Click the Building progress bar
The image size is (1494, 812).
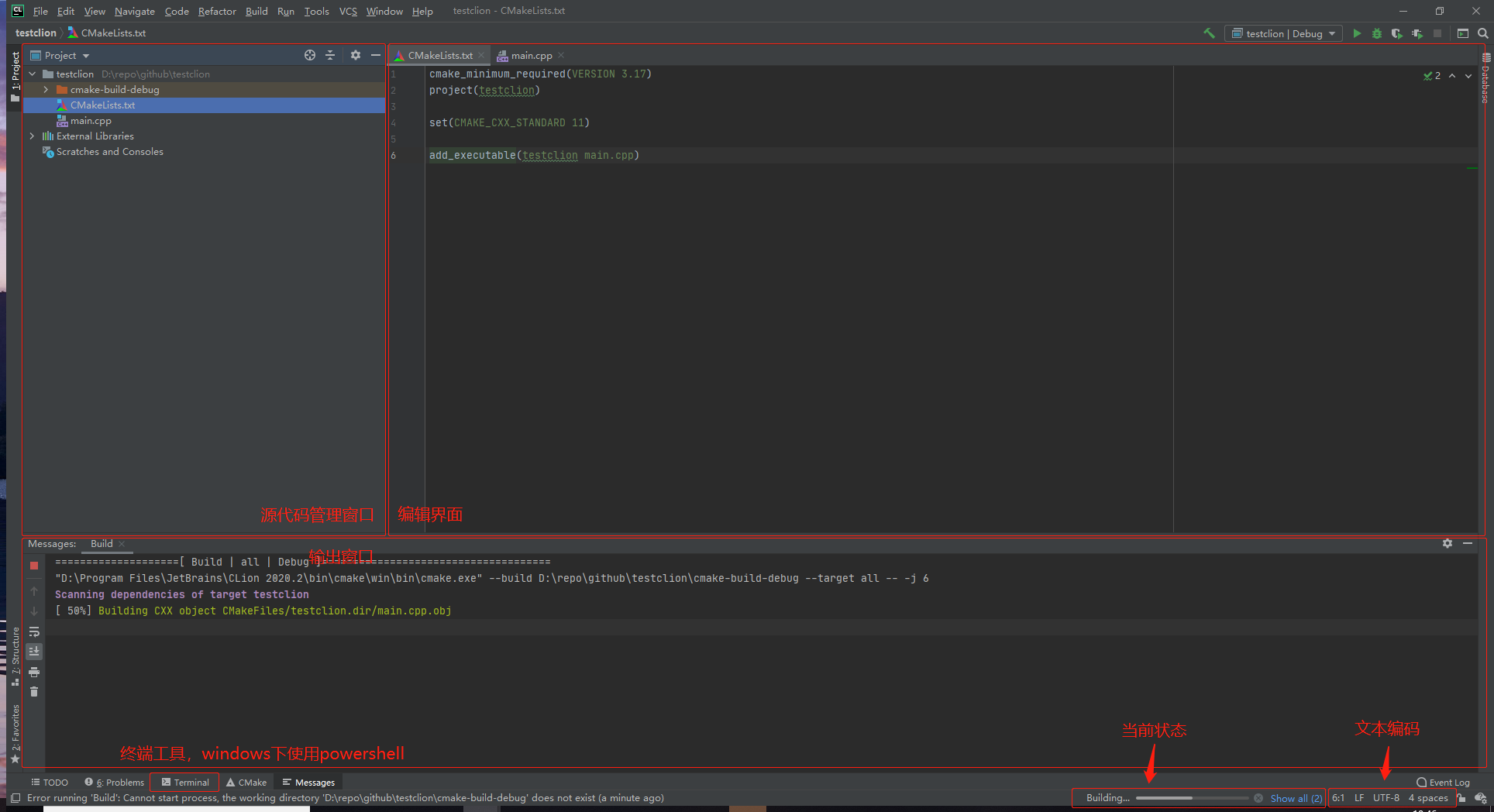(1192, 798)
